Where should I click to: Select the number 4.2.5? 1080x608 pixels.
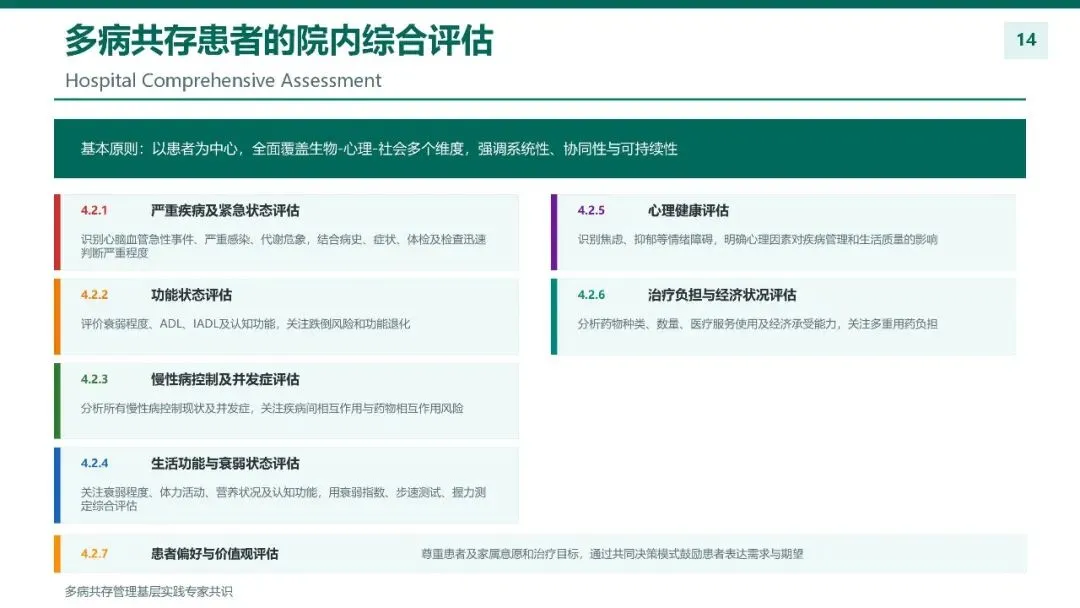click(x=591, y=211)
